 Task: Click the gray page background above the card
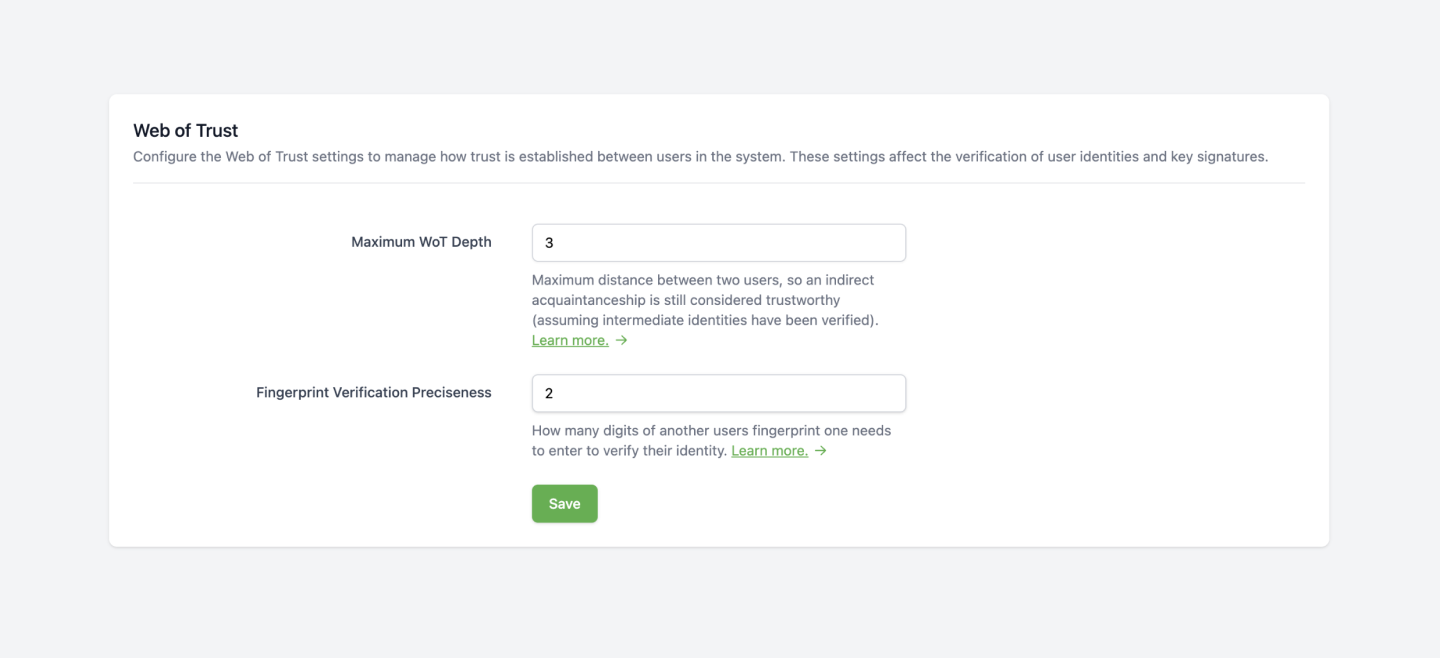coord(719,45)
